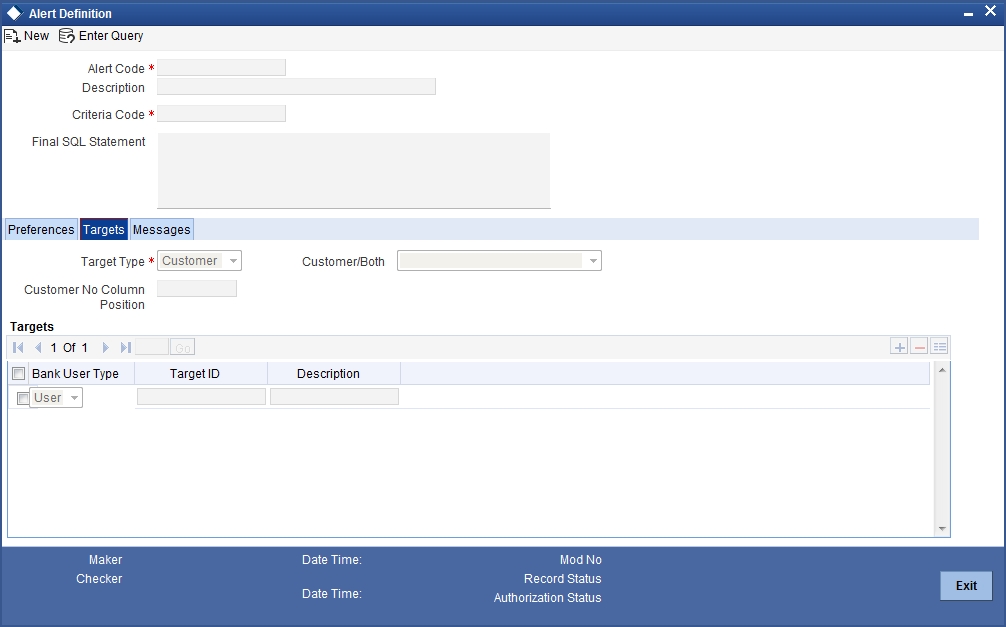This screenshot has height=627, width=1006.
Task: Click the Go page button
Action: coord(182,347)
